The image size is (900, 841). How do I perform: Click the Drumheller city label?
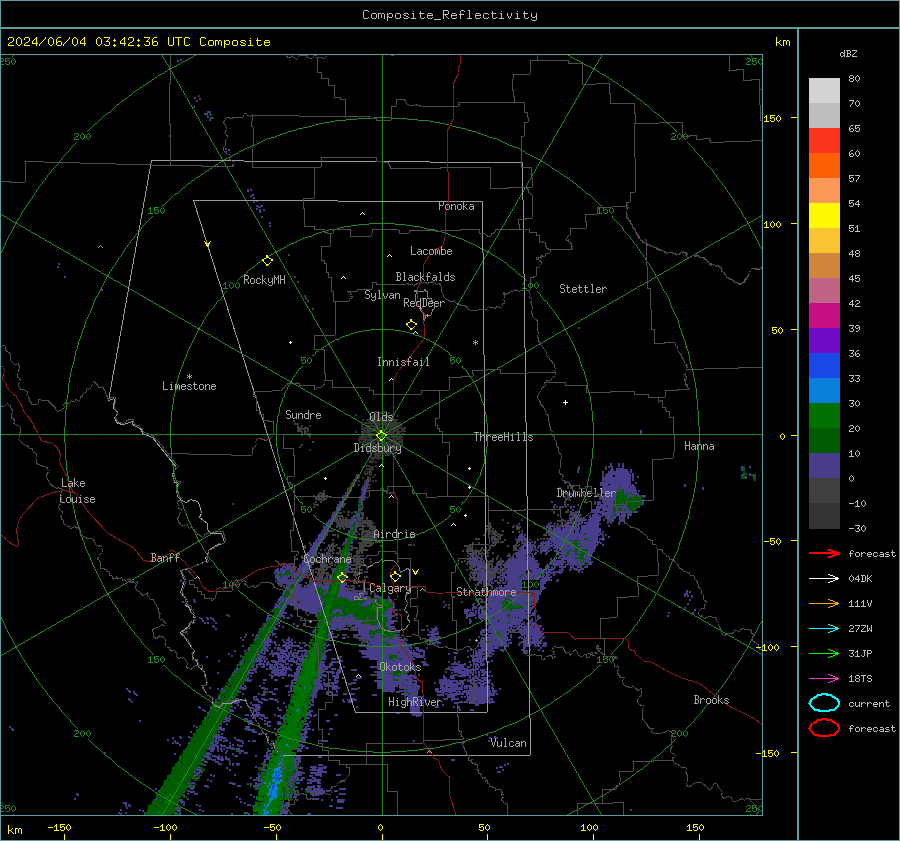coord(586,493)
